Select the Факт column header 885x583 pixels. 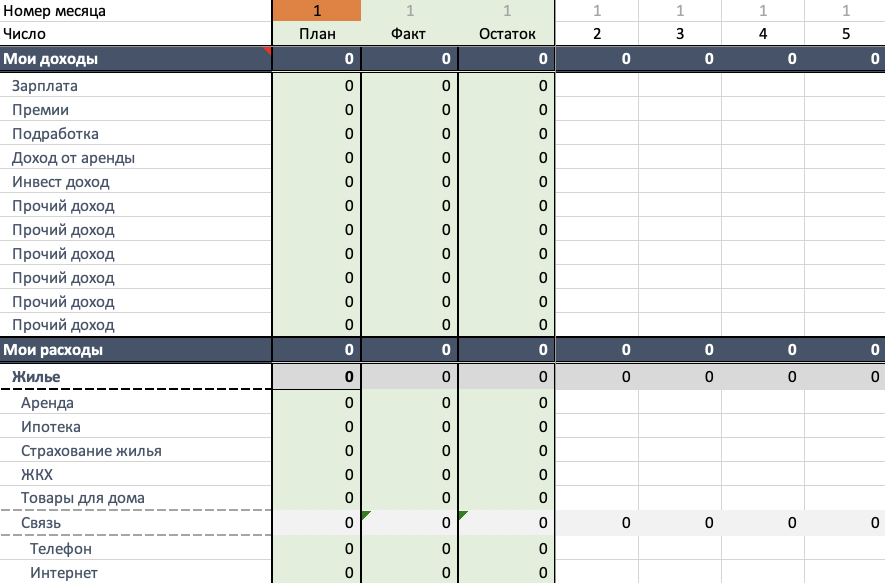click(x=409, y=34)
